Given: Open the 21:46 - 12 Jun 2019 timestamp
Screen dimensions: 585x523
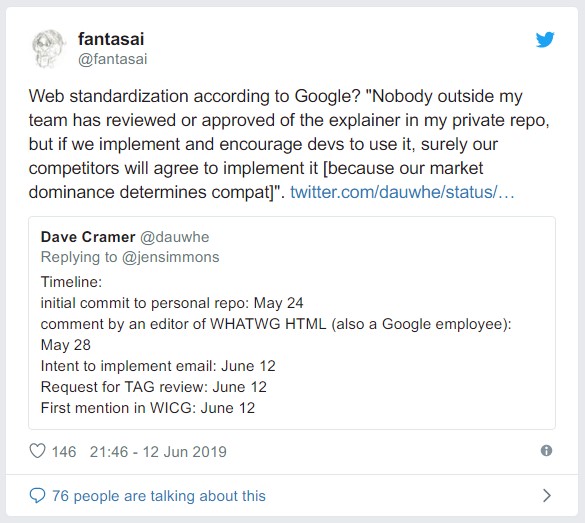Looking at the screenshot, I should pyautogui.click(x=158, y=452).
